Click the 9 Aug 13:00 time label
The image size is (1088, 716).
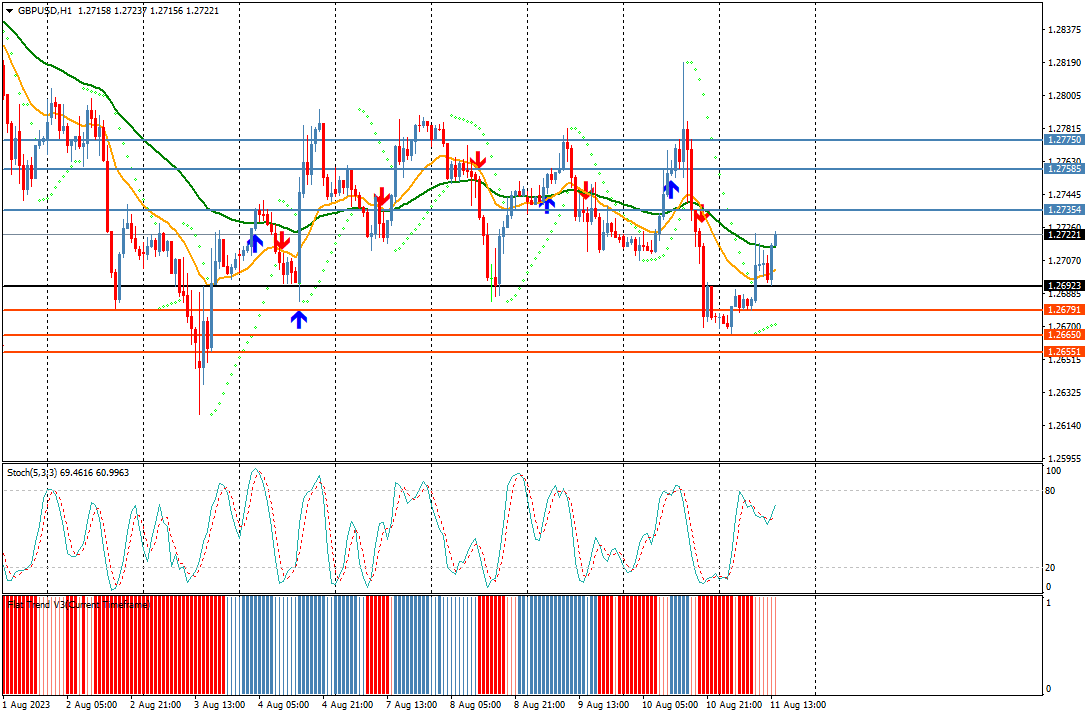pyautogui.click(x=604, y=705)
